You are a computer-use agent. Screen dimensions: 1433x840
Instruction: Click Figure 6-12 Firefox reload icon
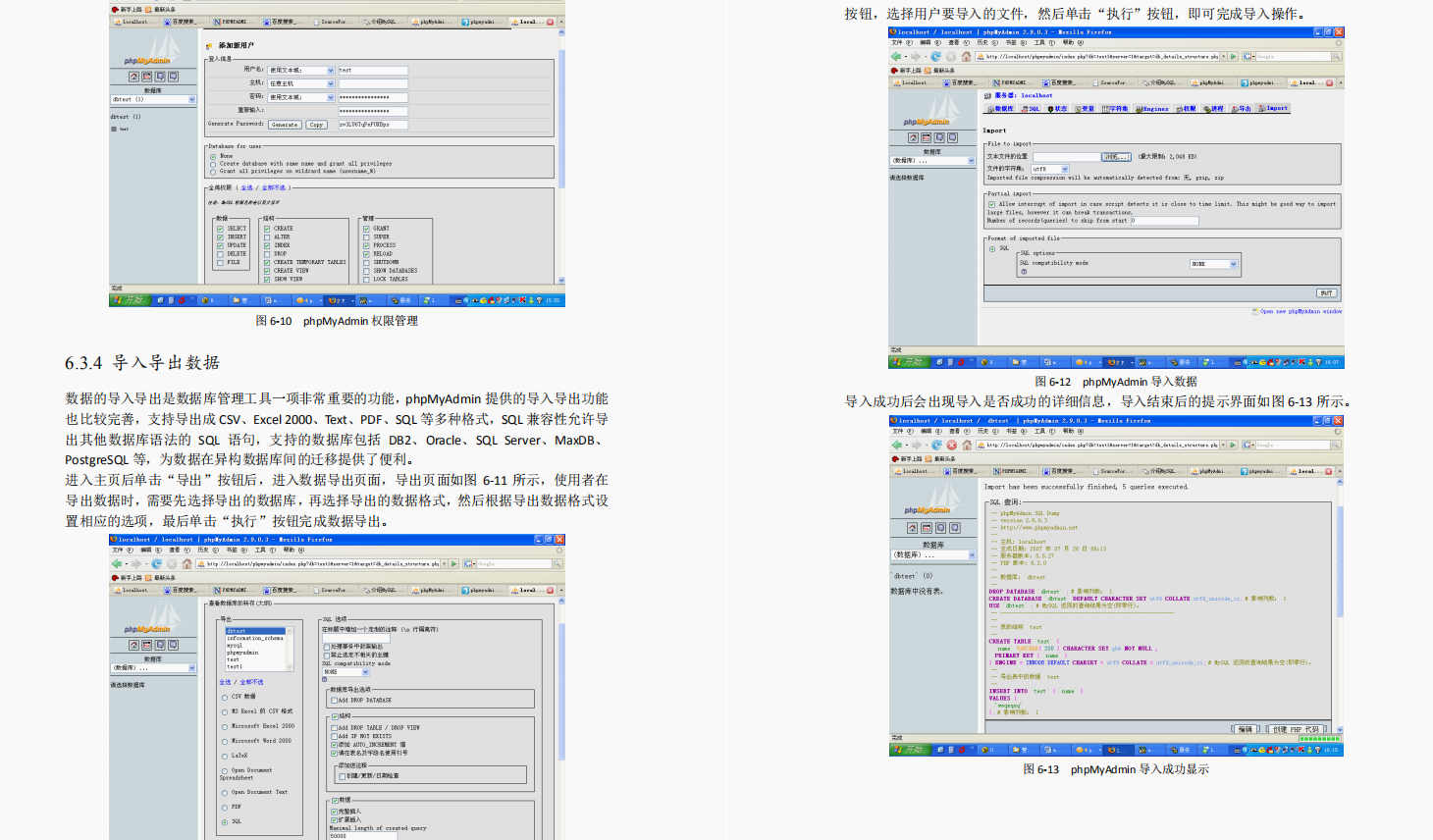click(936, 57)
